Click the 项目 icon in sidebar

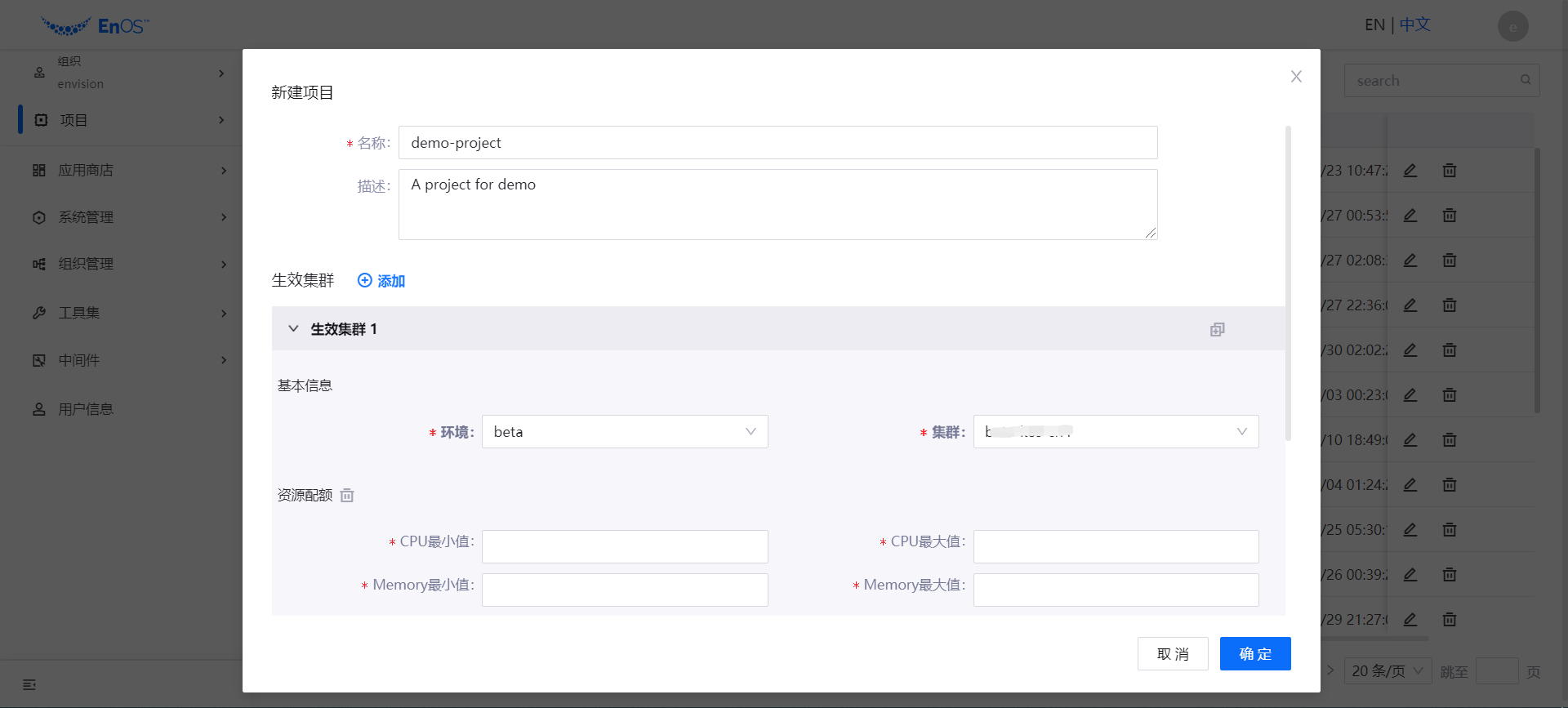[41, 120]
